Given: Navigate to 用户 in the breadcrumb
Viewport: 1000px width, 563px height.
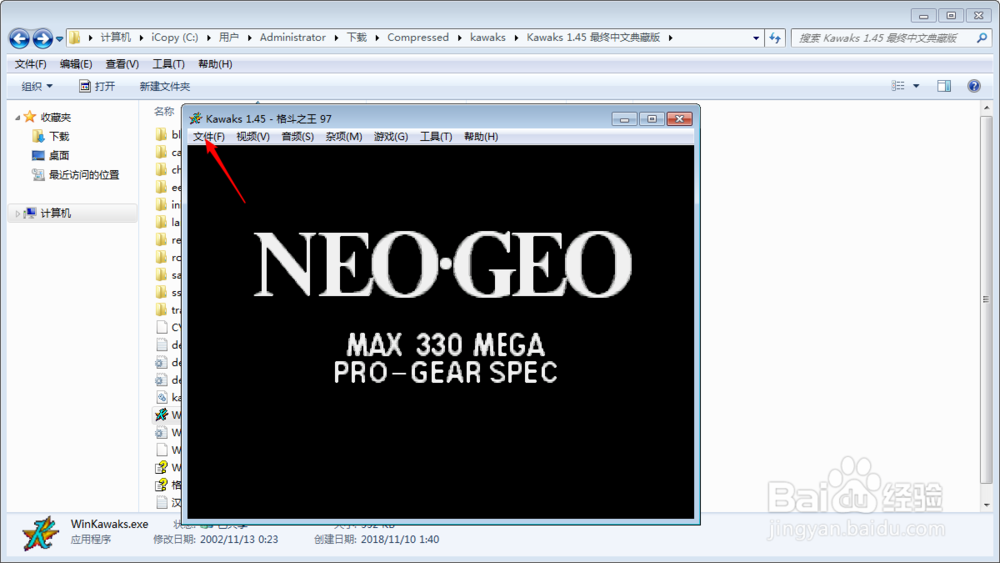Looking at the screenshot, I should [x=228, y=38].
